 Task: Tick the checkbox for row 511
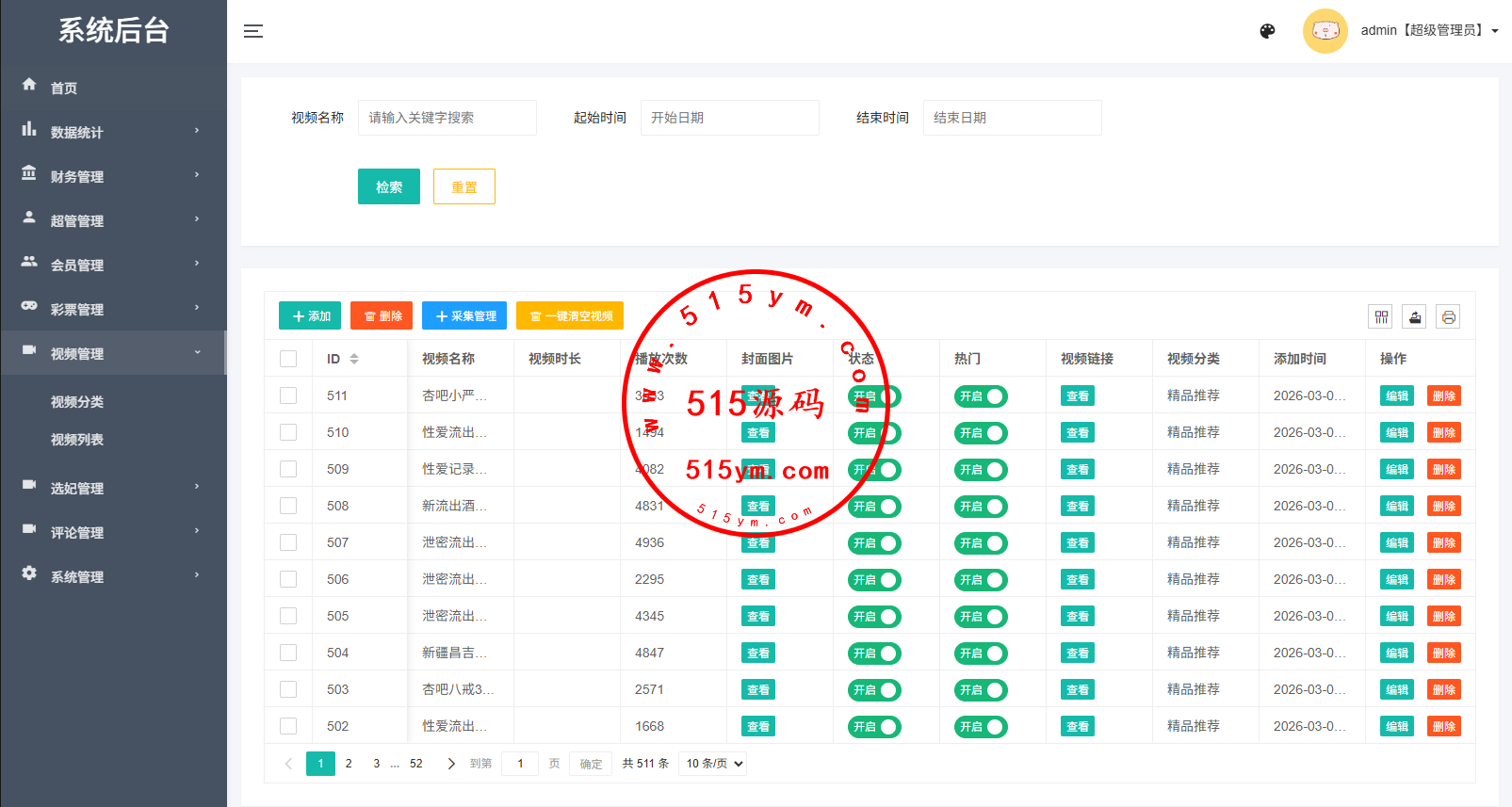[x=288, y=395]
